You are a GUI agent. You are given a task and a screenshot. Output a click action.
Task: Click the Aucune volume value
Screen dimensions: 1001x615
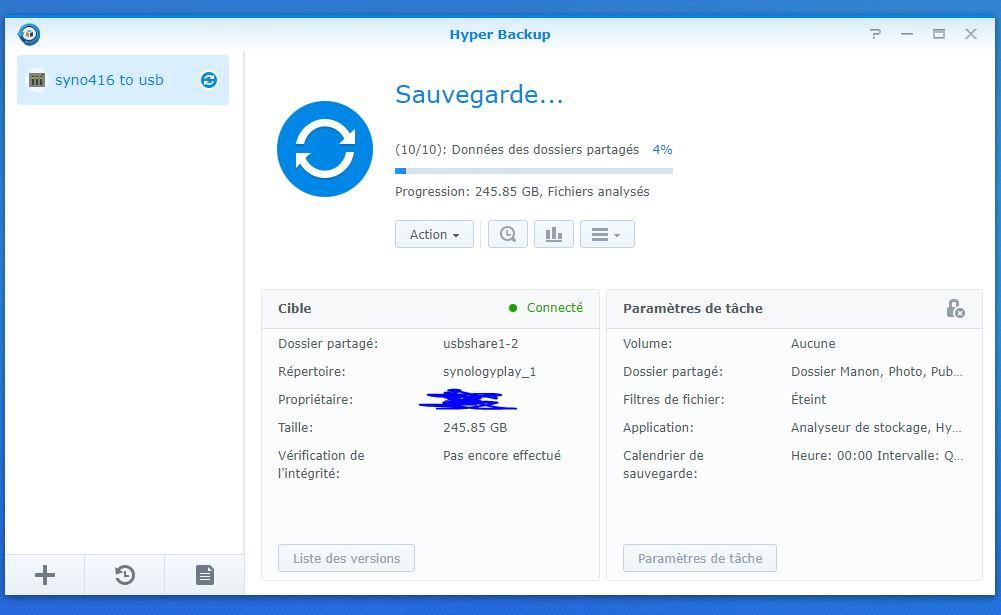813,344
